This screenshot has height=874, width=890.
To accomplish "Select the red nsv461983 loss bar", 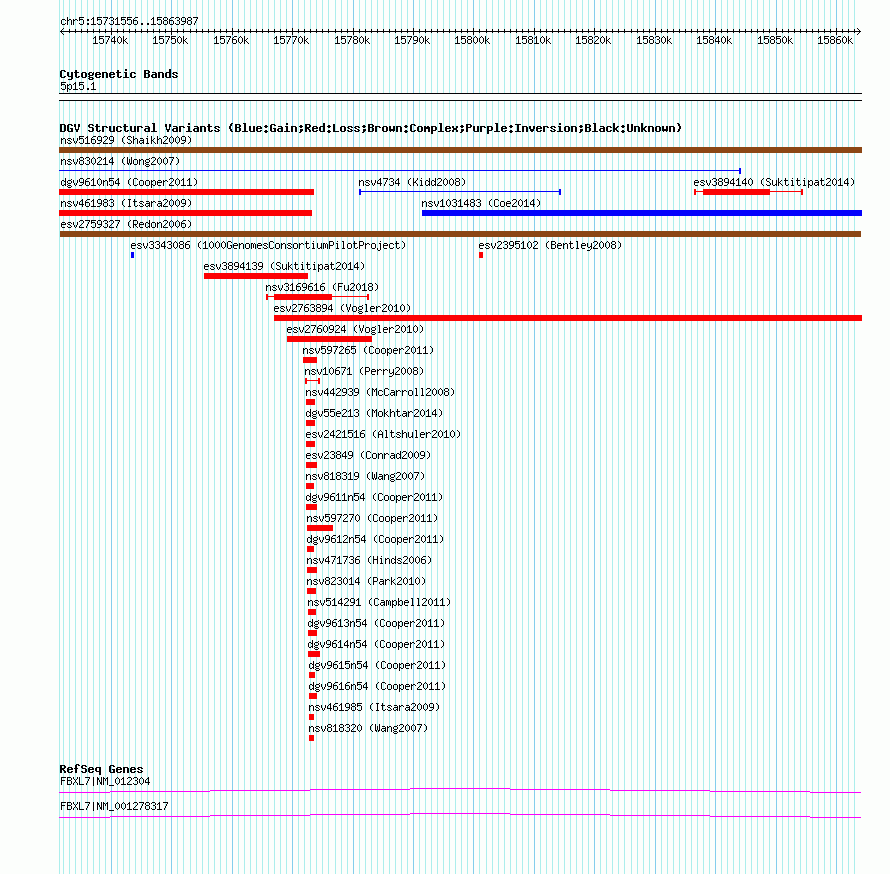I will pyautogui.click(x=186, y=213).
